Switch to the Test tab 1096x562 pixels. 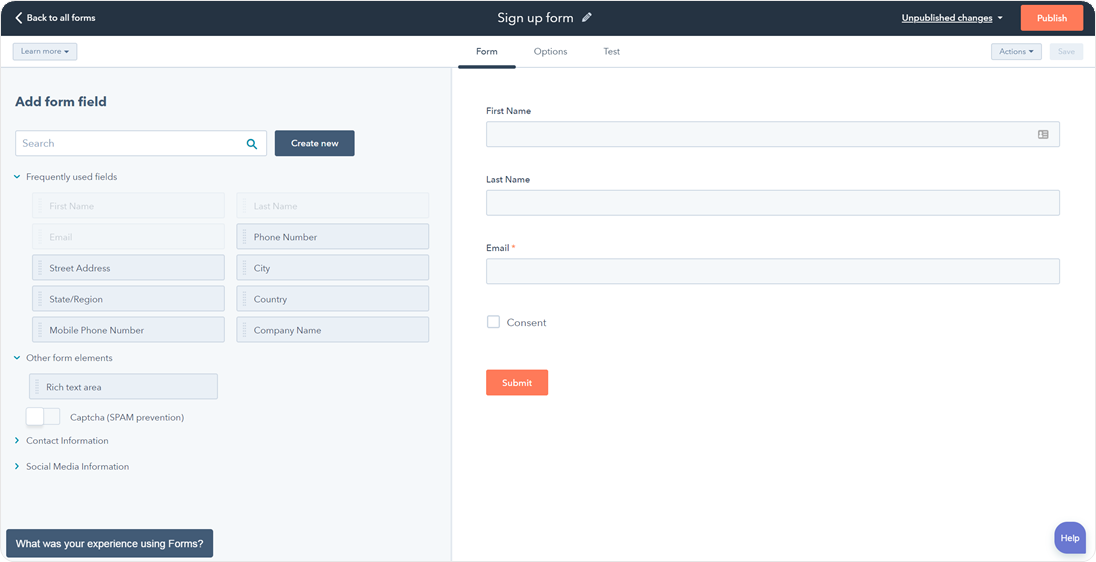click(x=611, y=52)
